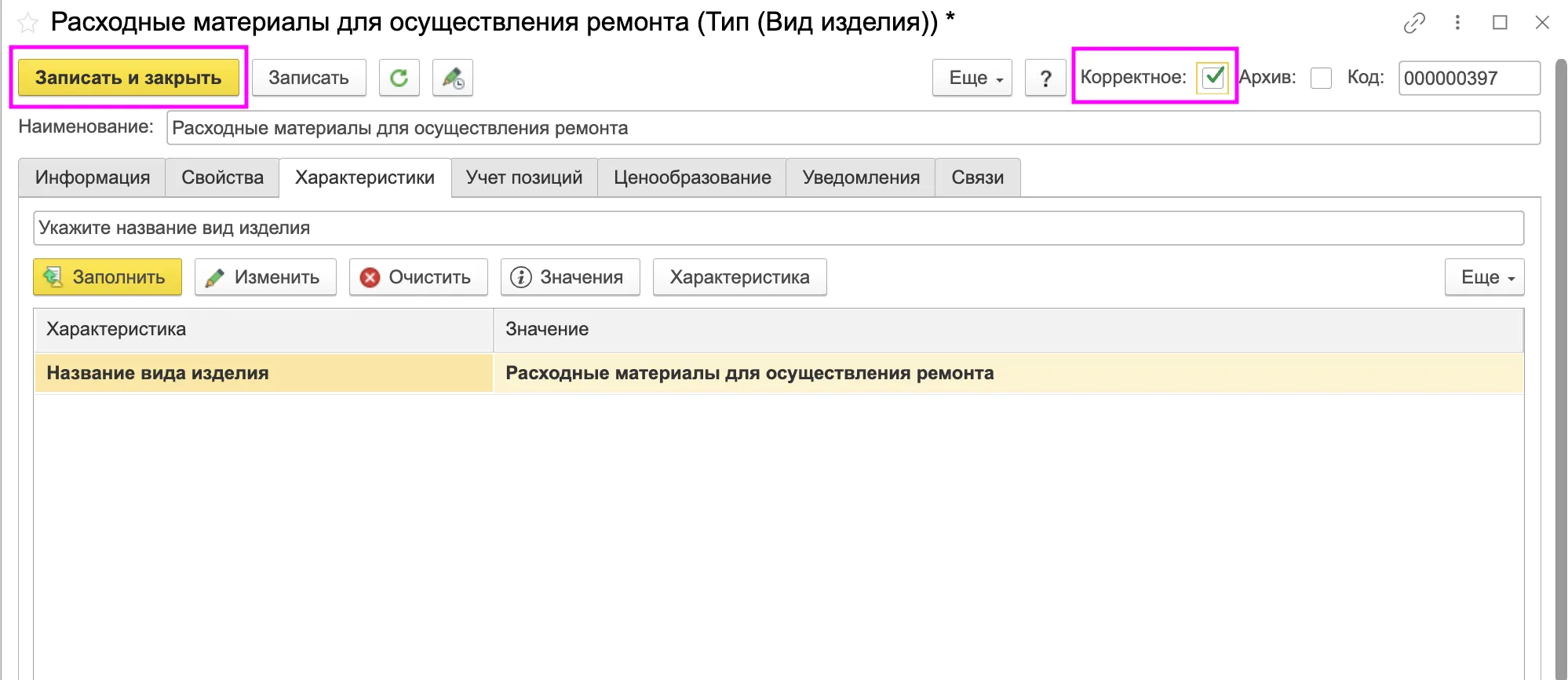Enable the 'Архив' checkbox
Viewport: 1568px width, 680px height.
(x=1322, y=78)
